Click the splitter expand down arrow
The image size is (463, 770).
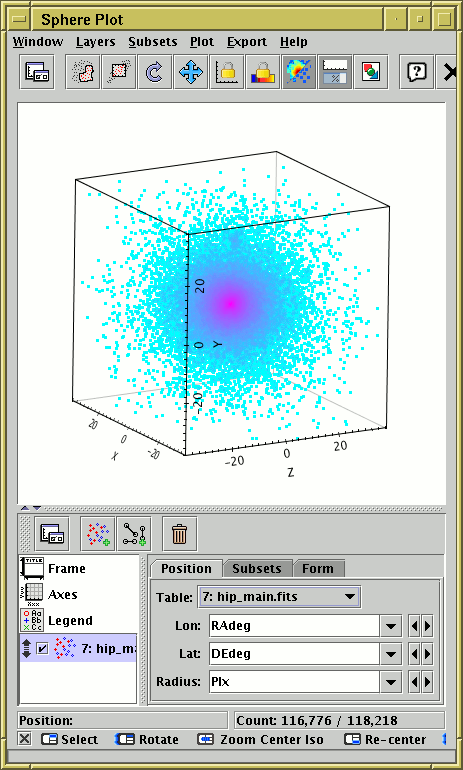36,508
